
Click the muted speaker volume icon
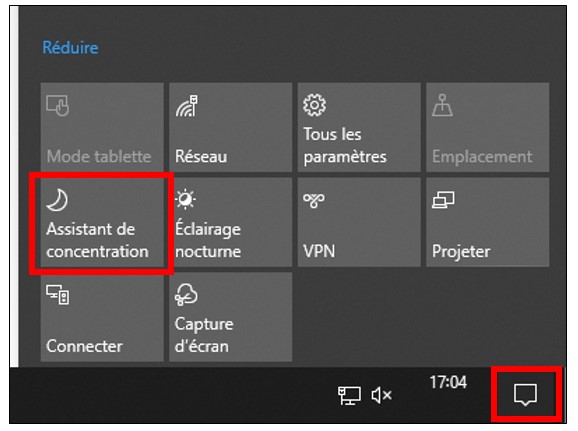click(382, 395)
